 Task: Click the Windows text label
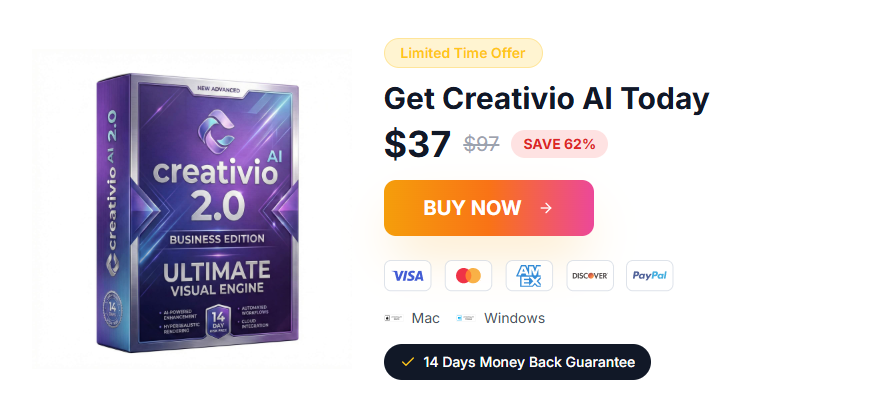point(514,318)
